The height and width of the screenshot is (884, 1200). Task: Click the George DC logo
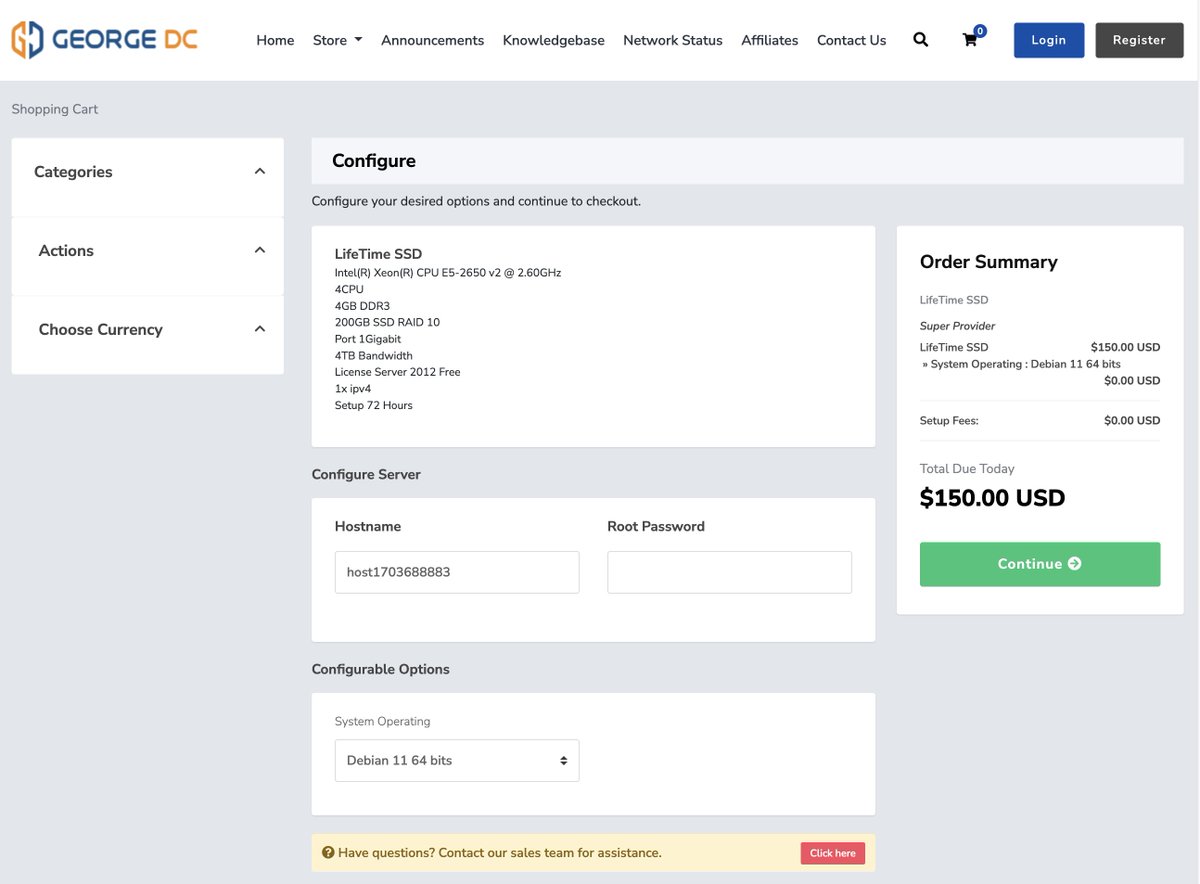(x=104, y=40)
